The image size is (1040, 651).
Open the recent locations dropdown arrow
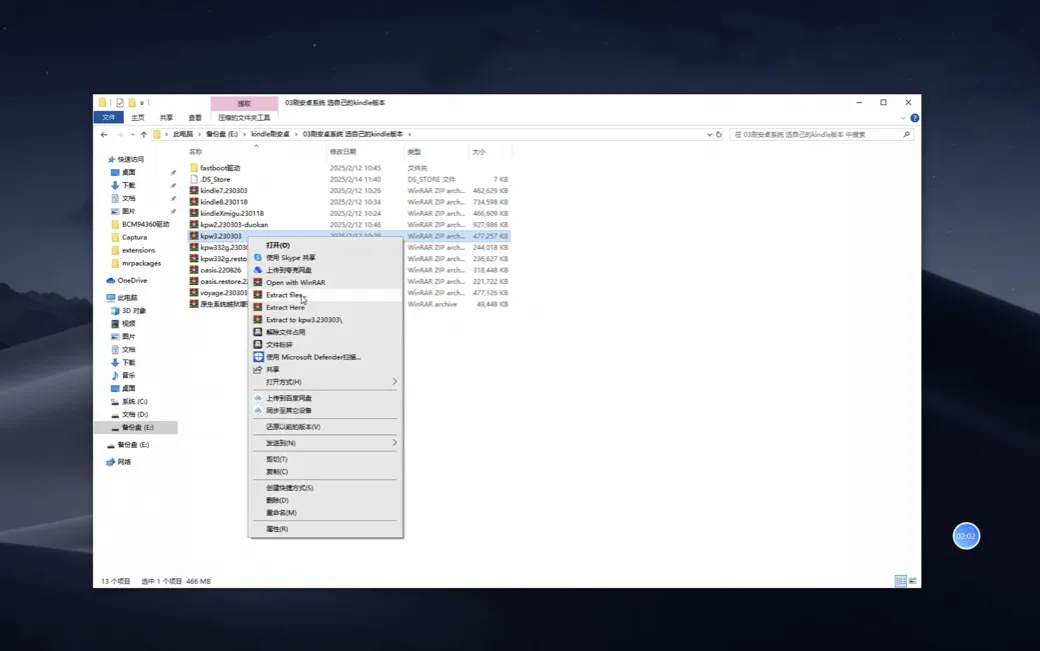(132, 135)
